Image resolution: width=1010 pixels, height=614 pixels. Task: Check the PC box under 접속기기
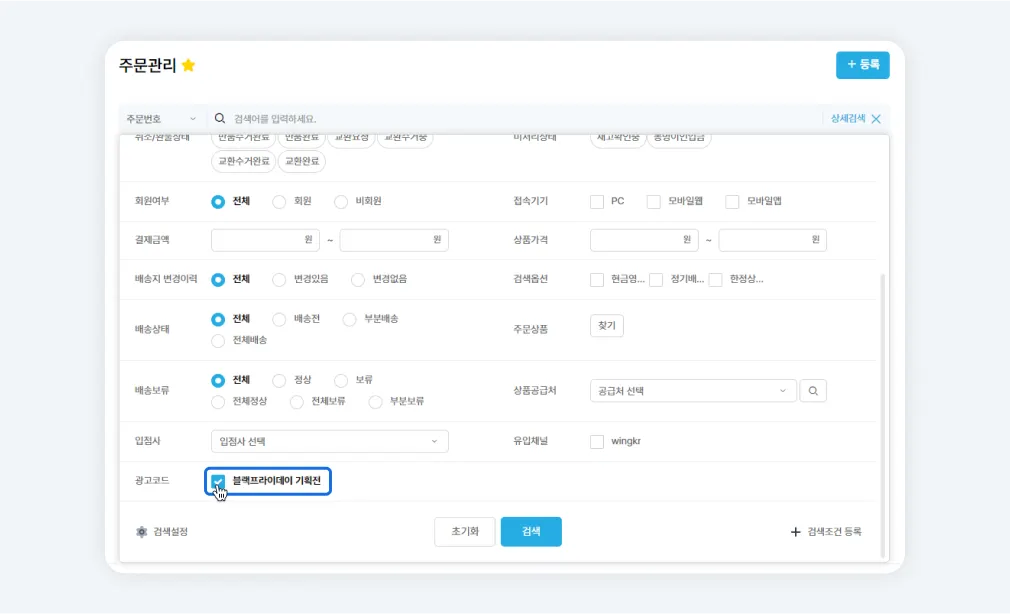click(597, 202)
